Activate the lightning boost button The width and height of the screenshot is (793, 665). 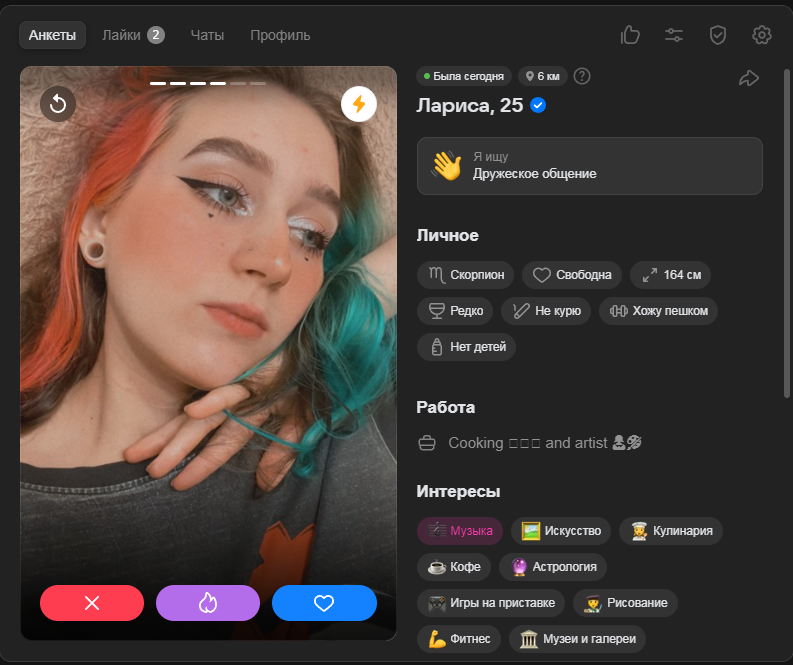[359, 104]
